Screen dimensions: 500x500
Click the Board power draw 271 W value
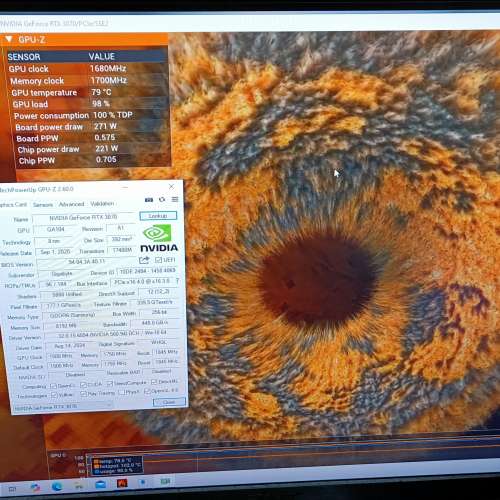[105, 126]
